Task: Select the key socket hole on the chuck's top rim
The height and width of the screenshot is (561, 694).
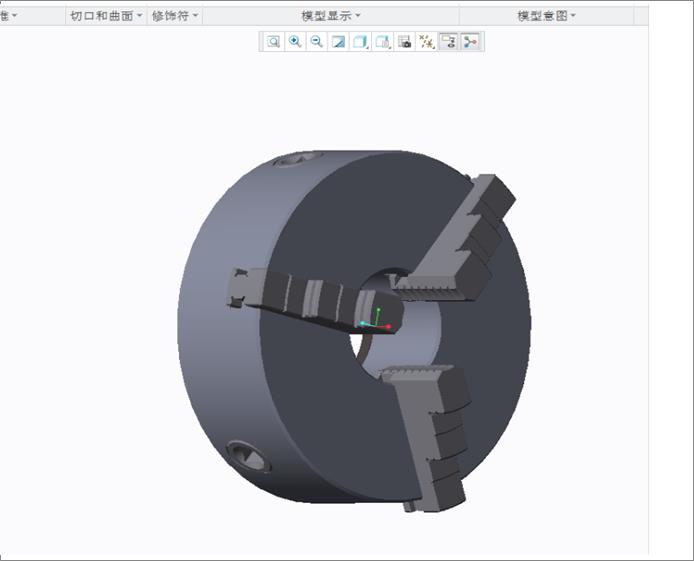Action: 298,158
